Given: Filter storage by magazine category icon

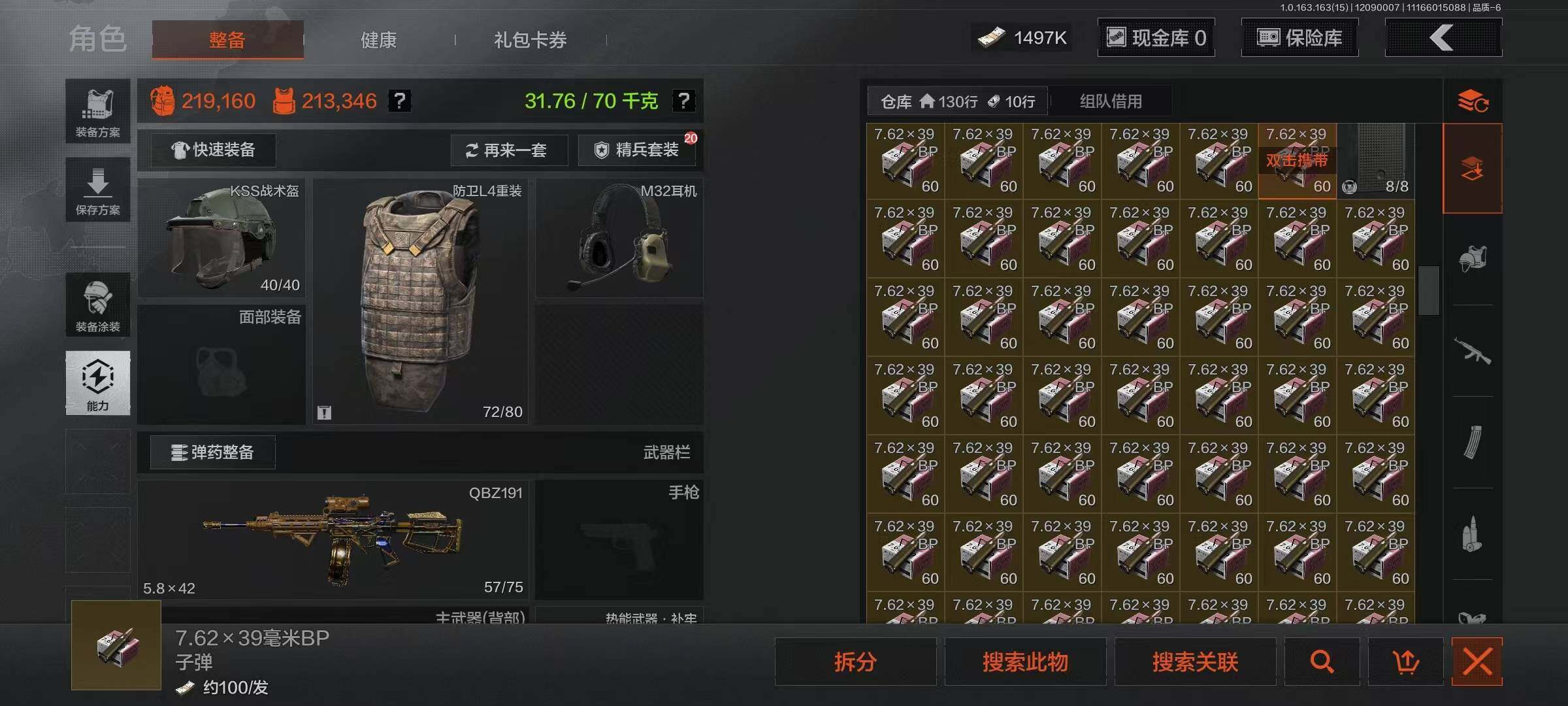Looking at the screenshot, I should coord(1473,443).
